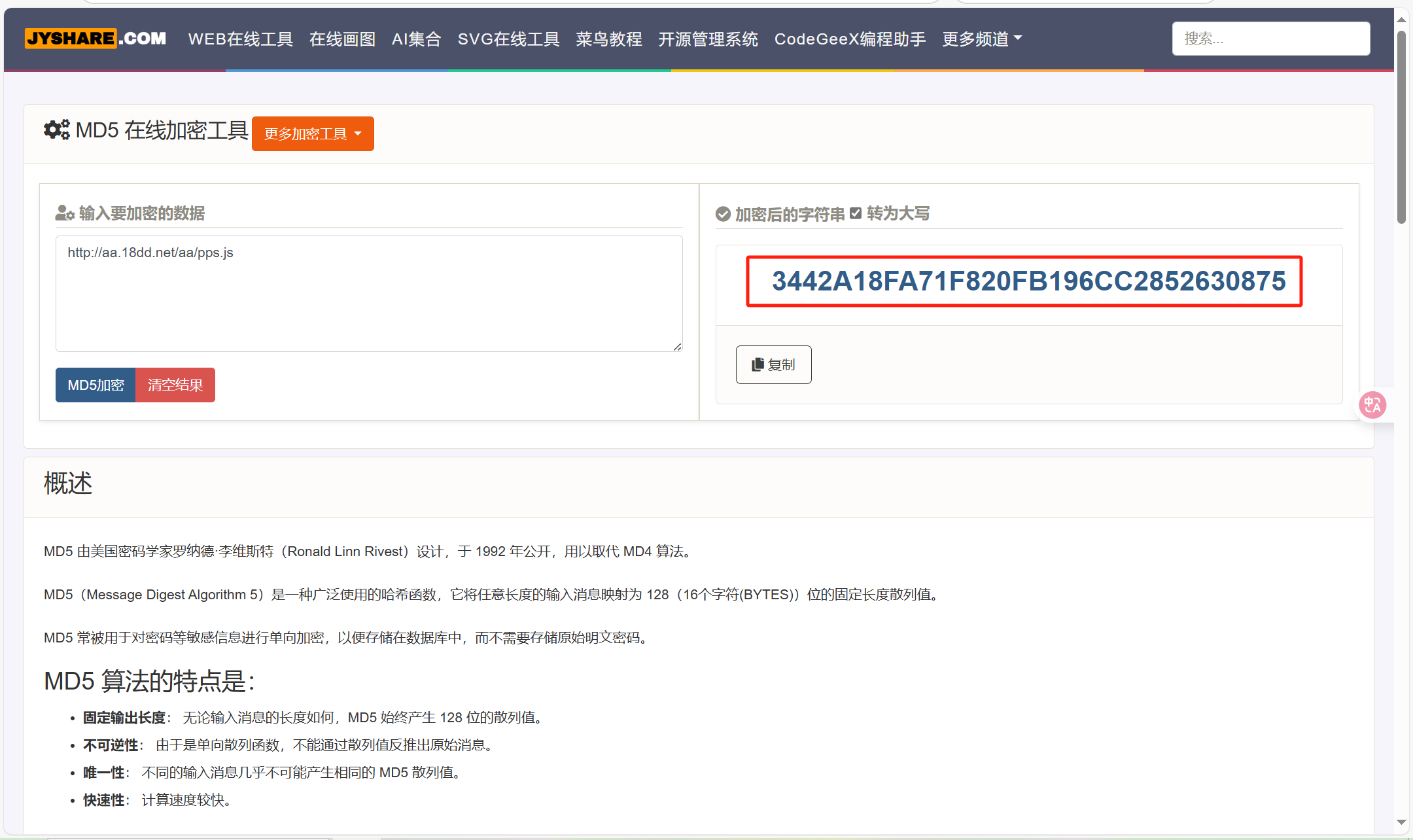Click the red 清空结果 button
1413x840 pixels.
tap(175, 385)
